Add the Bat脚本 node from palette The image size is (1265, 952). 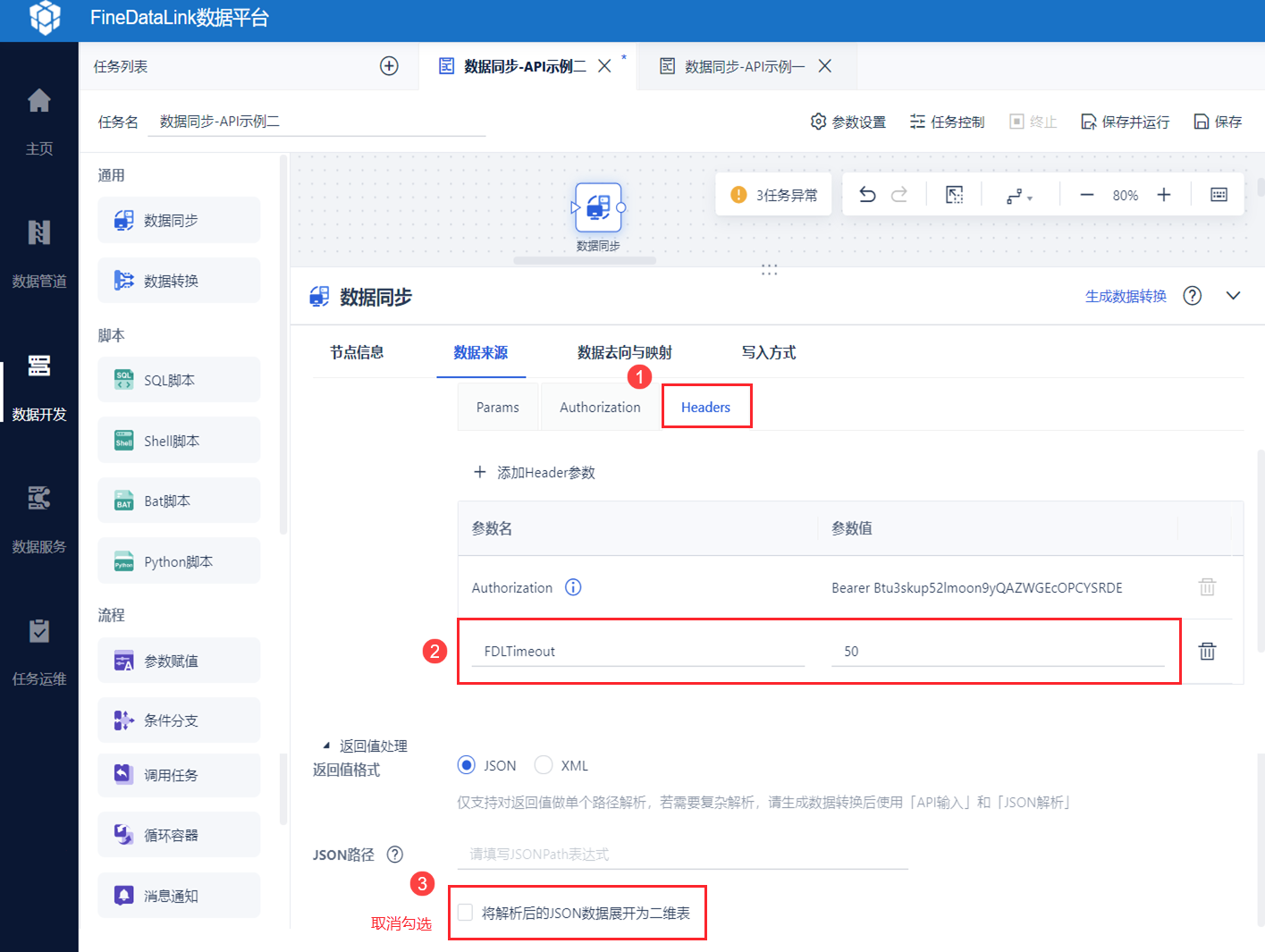pyautogui.click(x=179, y=501)
